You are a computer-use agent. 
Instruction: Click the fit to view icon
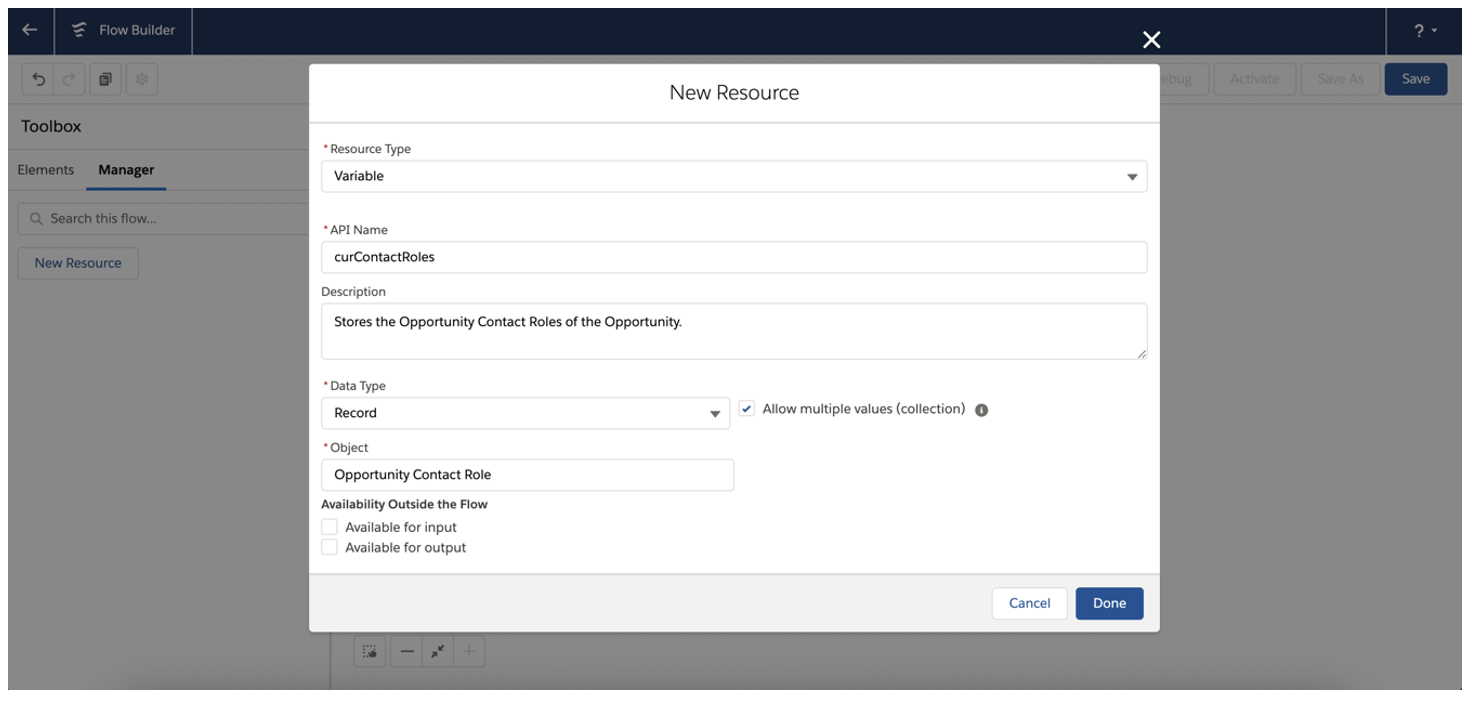click(437, 652)
